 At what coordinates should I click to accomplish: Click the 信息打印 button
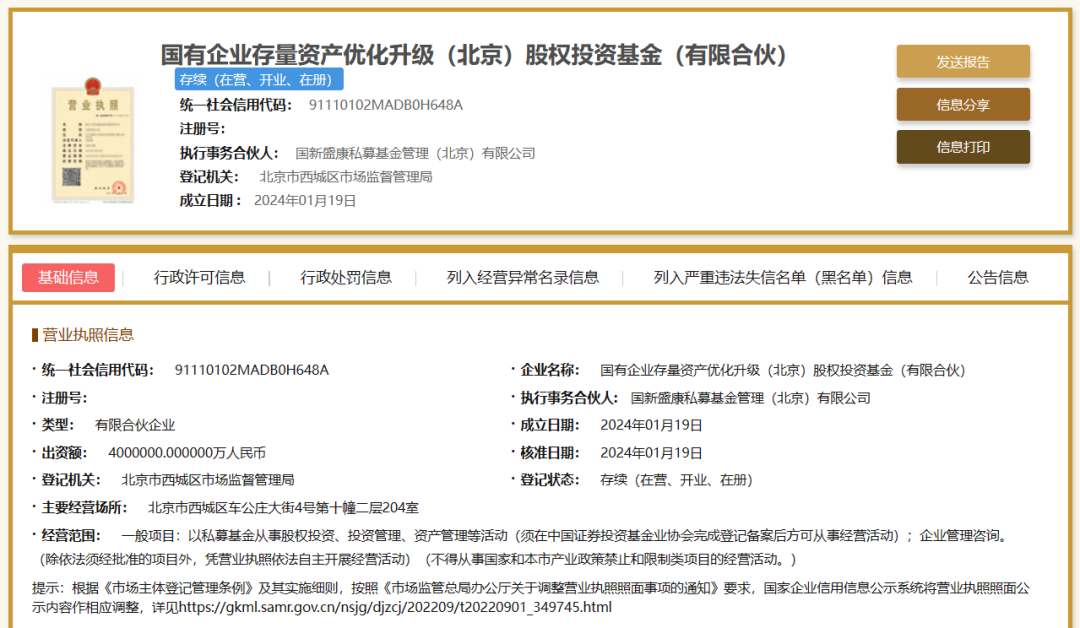point(963,147)
